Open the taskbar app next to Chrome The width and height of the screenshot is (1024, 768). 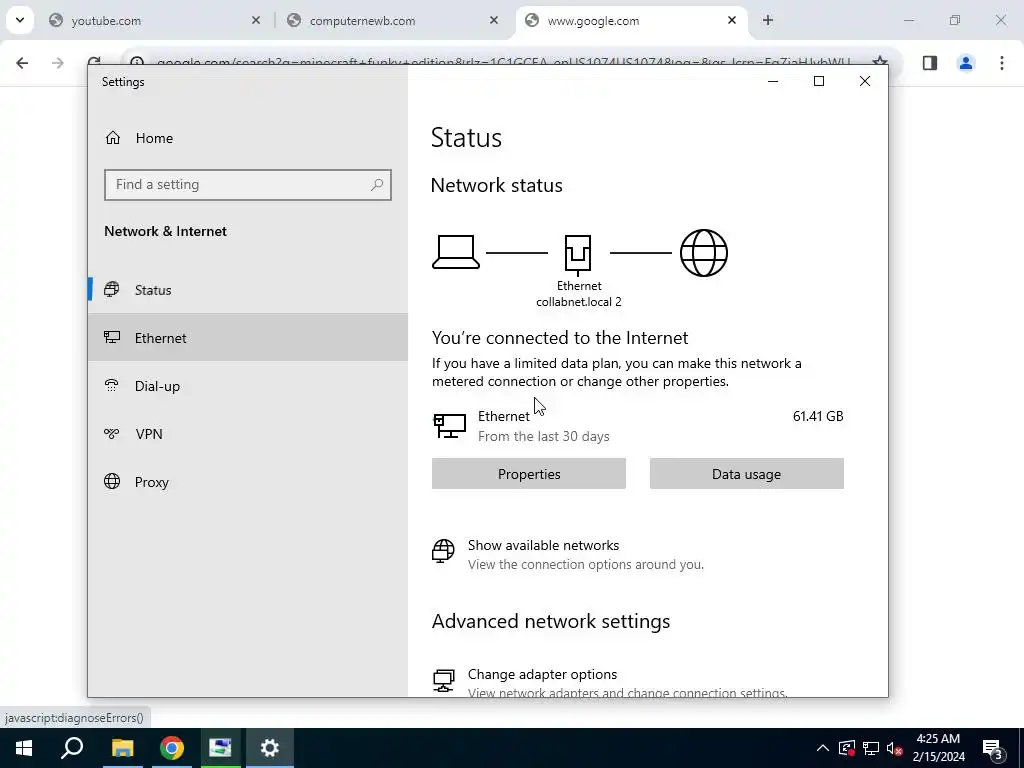tap(221, 748)
